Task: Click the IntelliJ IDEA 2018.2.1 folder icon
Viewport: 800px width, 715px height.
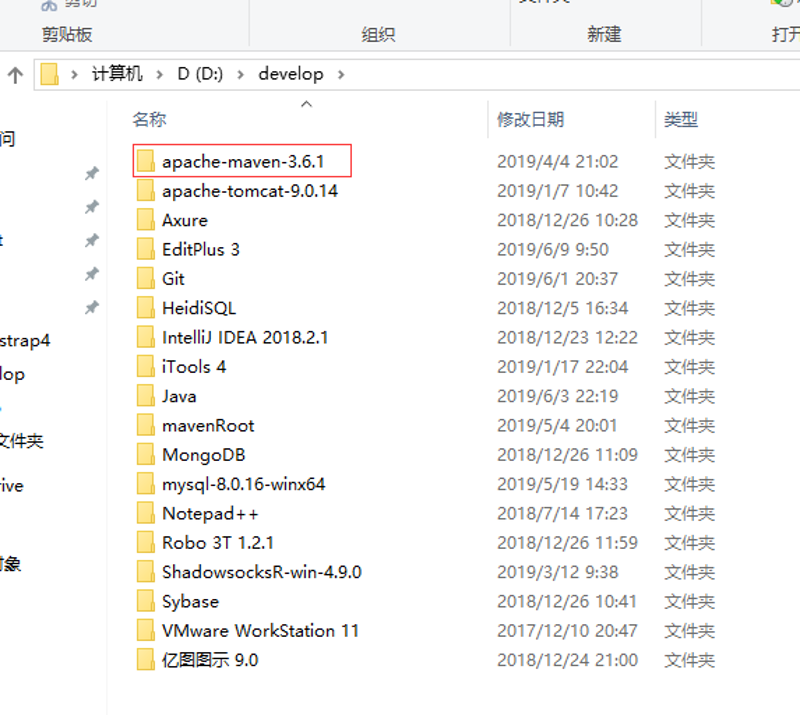Action: (x=145, y=337)
